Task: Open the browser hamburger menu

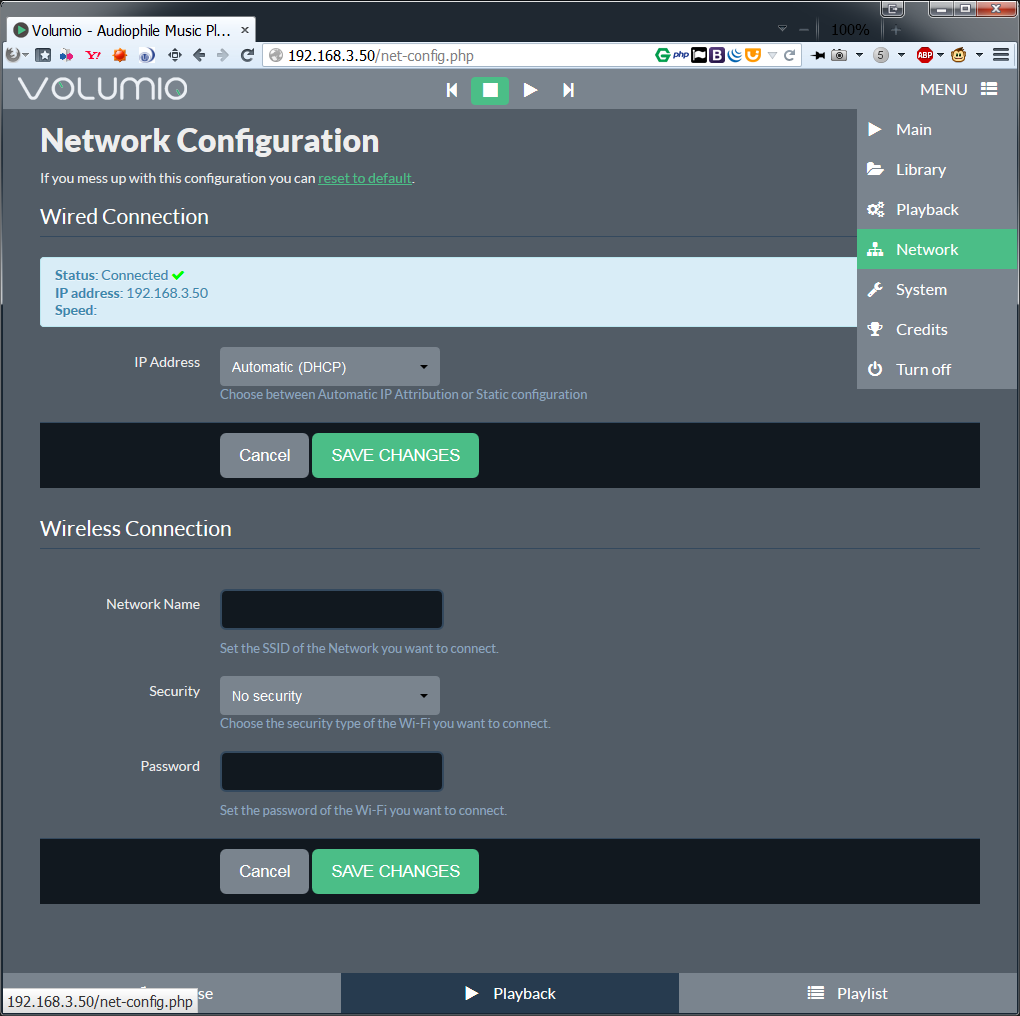Action: 1000,55
